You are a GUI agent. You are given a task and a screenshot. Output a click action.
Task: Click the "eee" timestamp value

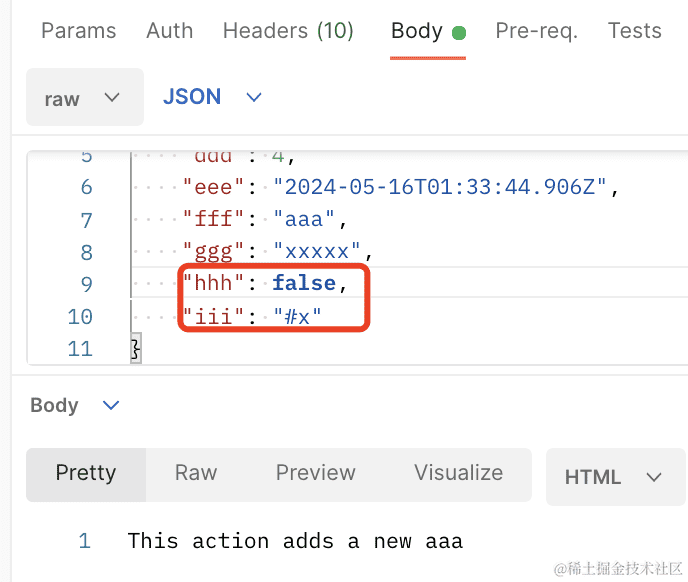click(x=447, y=187)
